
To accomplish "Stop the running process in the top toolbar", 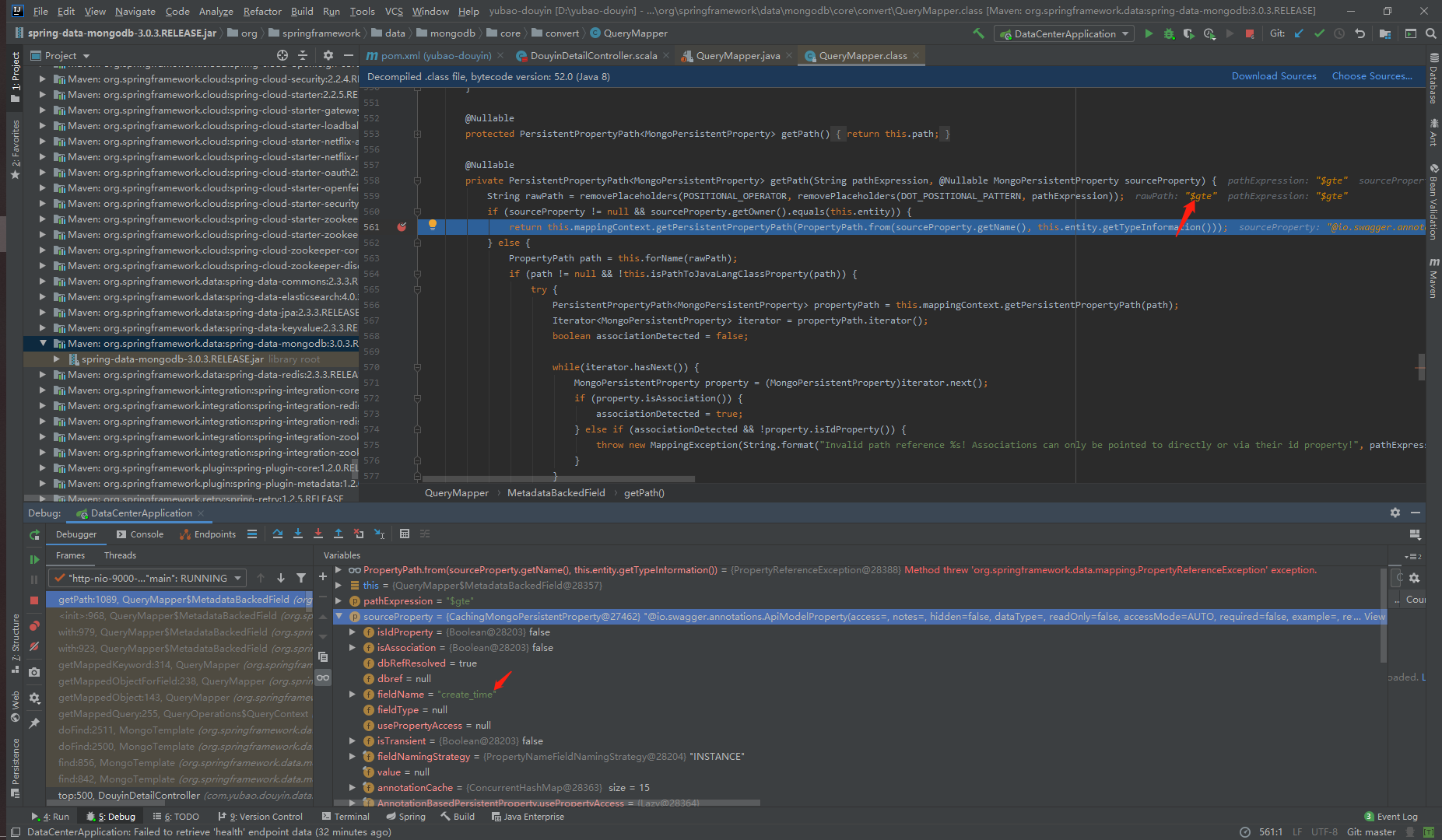I will [x=1250, y=33].
